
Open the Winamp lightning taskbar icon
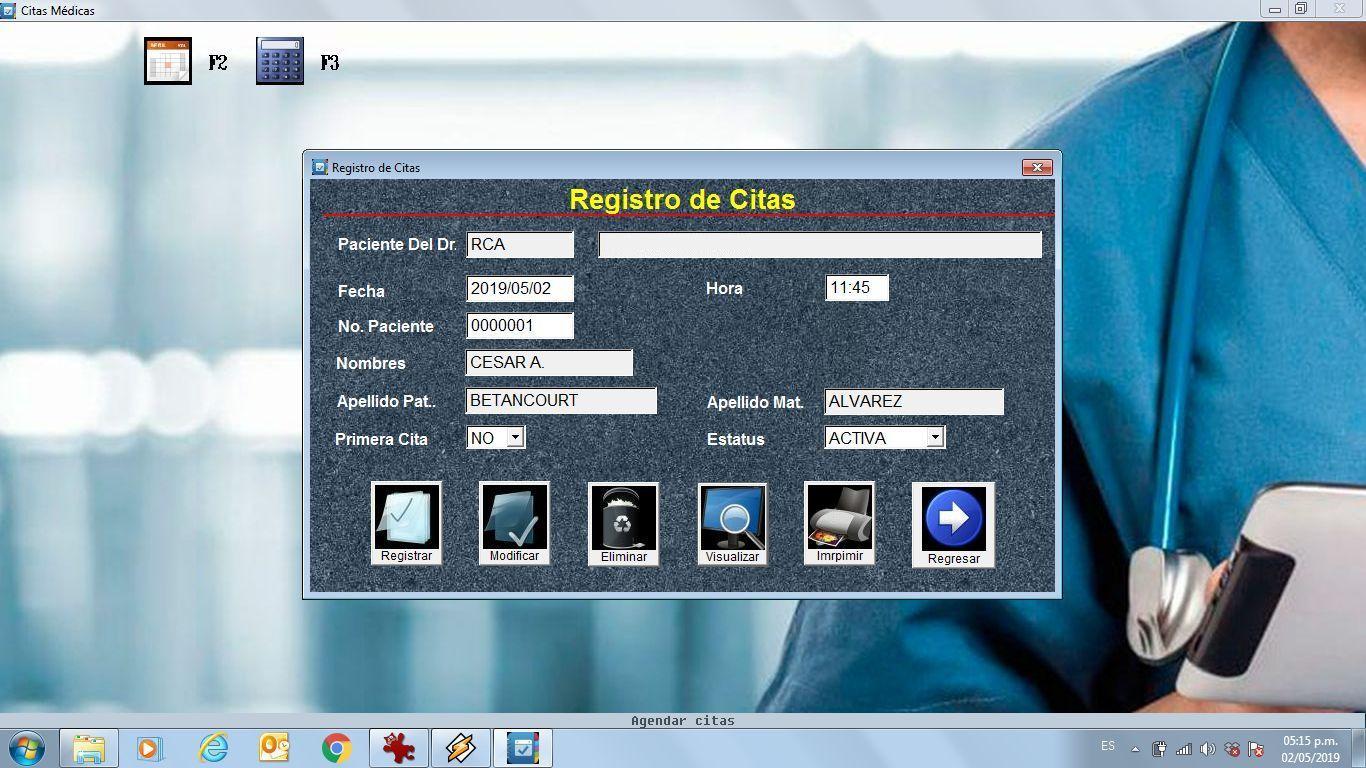click(x=461, y=748)
